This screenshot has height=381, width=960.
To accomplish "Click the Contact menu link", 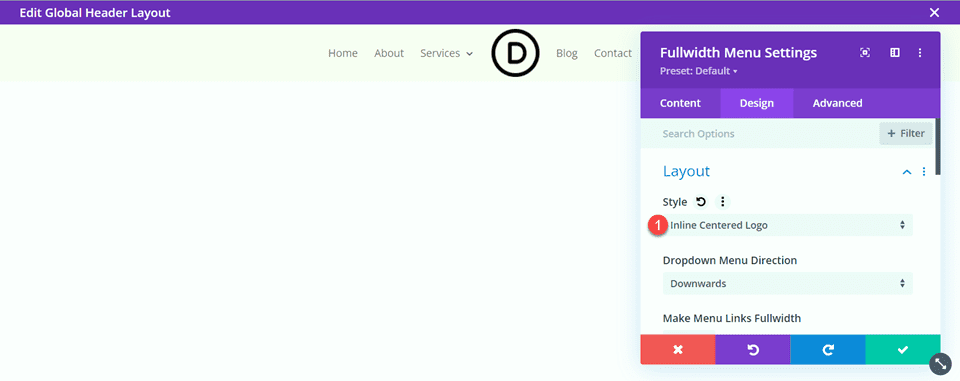I will point(613,53).
